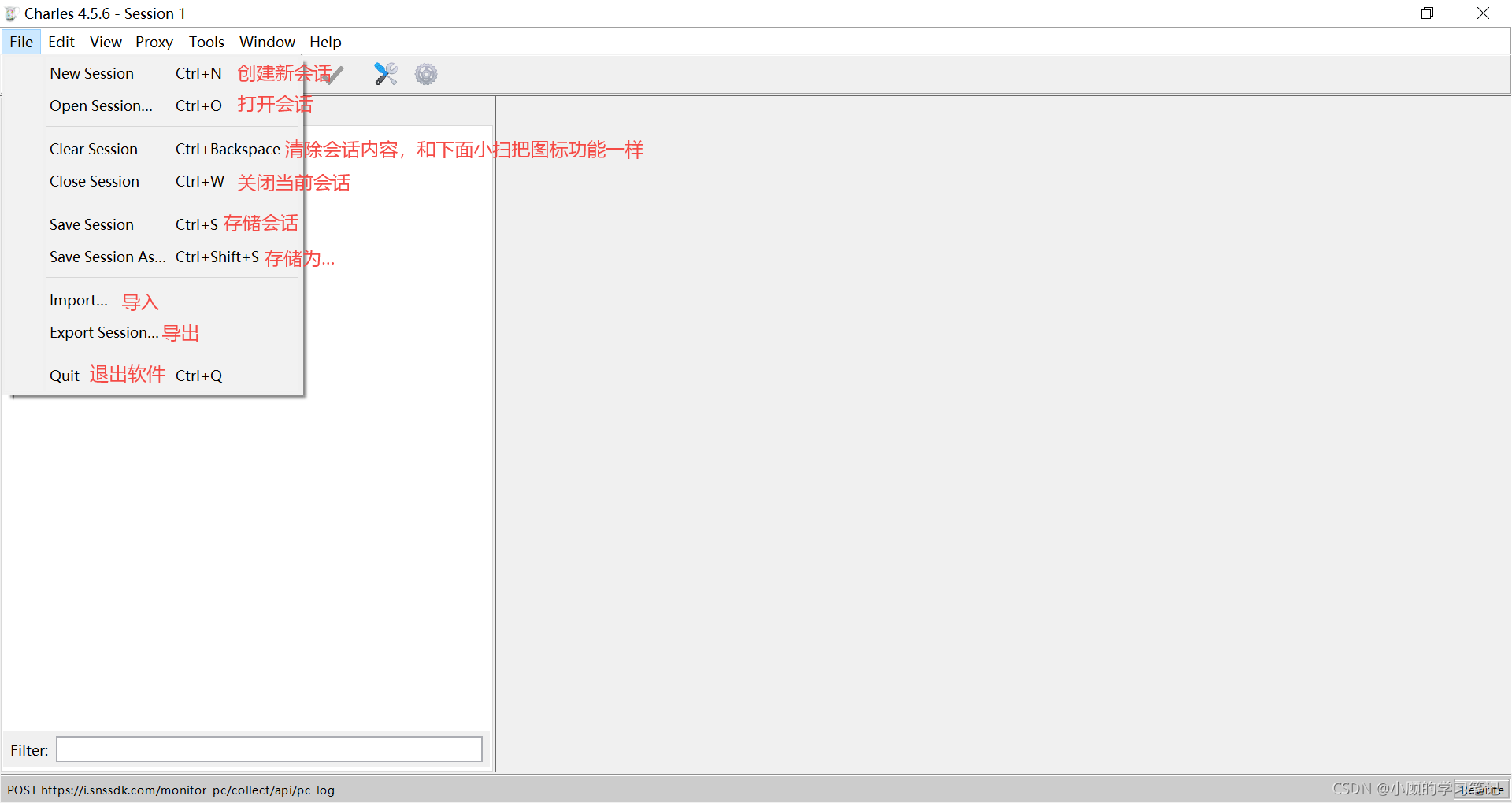Select Export Session... menu entry

point(152,332)
